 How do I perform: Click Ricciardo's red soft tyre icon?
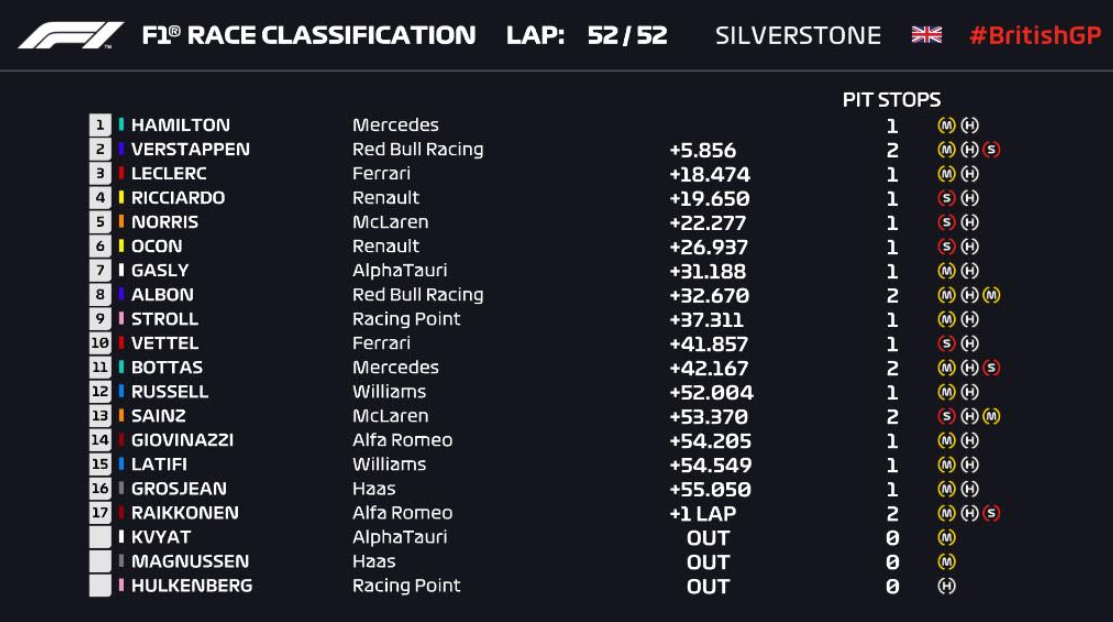tap(946, 198)
